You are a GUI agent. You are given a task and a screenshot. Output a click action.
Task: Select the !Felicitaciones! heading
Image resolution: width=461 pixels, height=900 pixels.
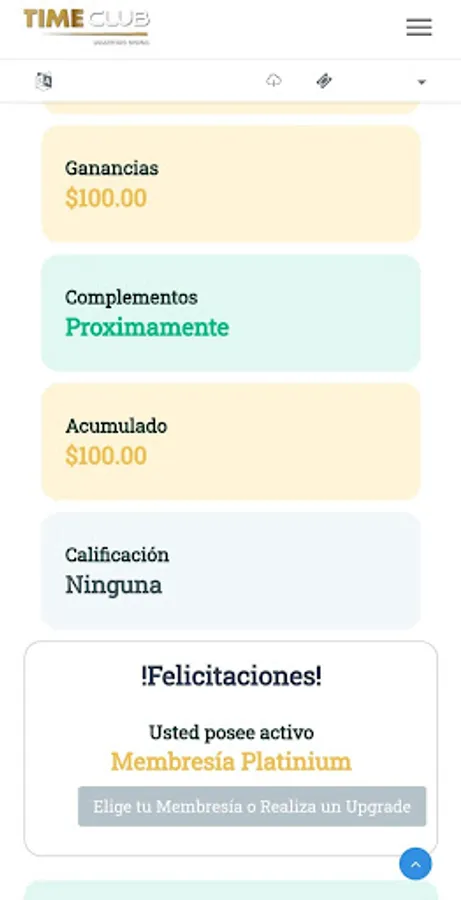[x=231, y=676]
